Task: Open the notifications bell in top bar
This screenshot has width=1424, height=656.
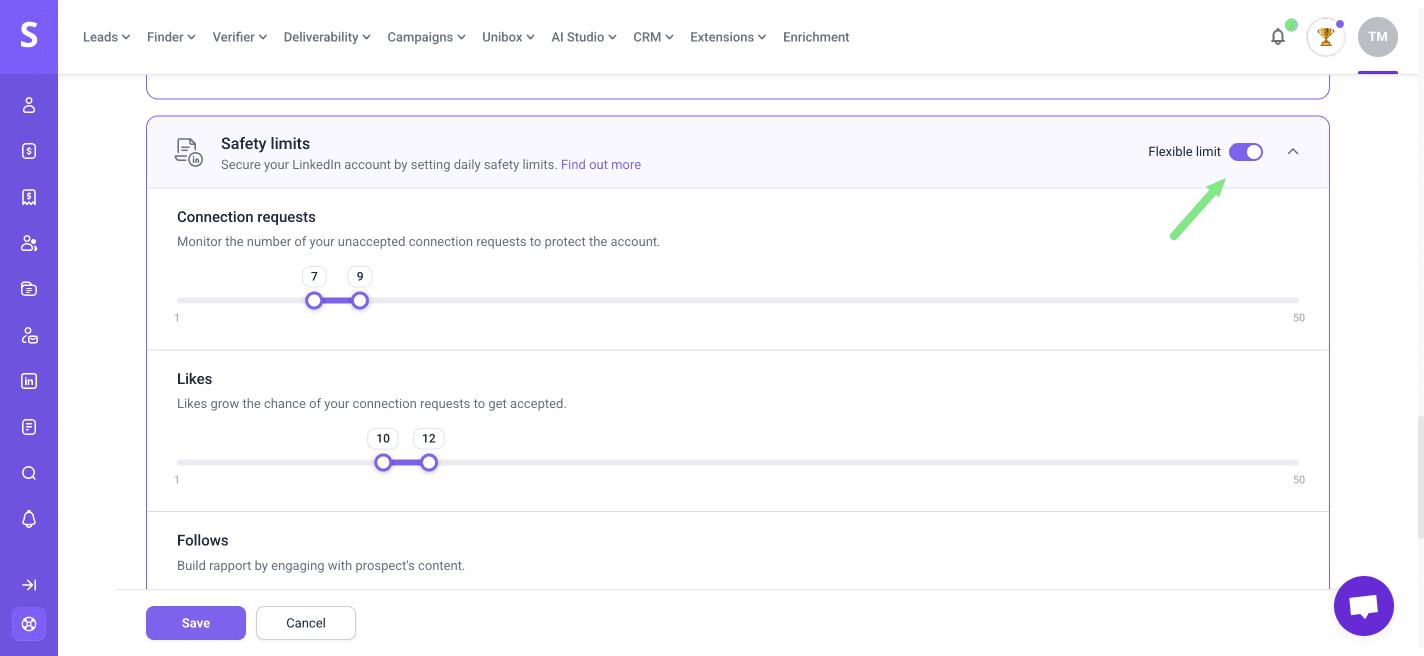Action: pyautogui.click(x=1278, y=37)
